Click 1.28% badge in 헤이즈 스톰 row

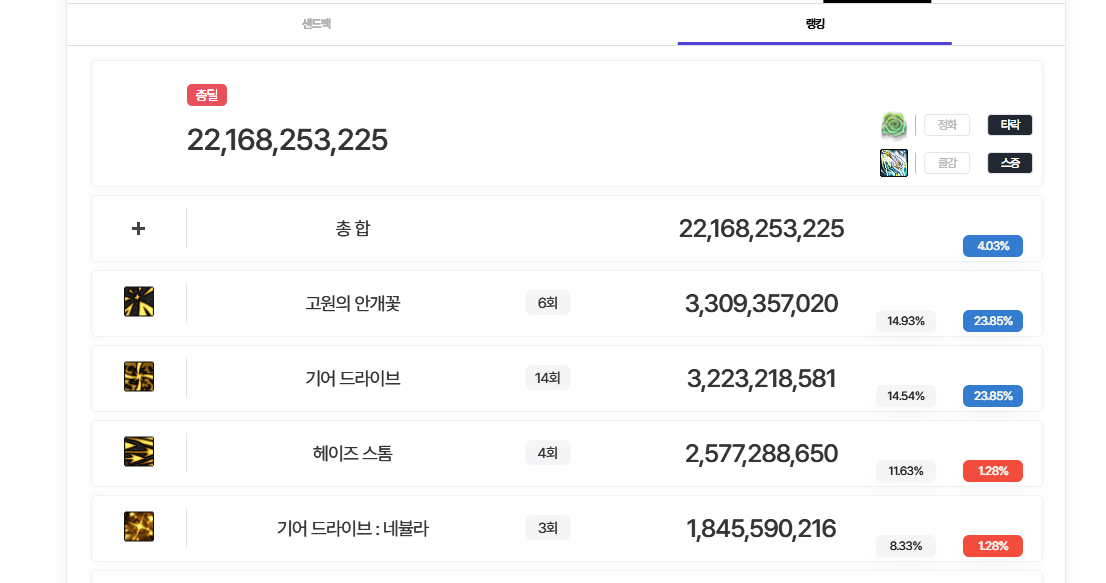pos(992,471)
